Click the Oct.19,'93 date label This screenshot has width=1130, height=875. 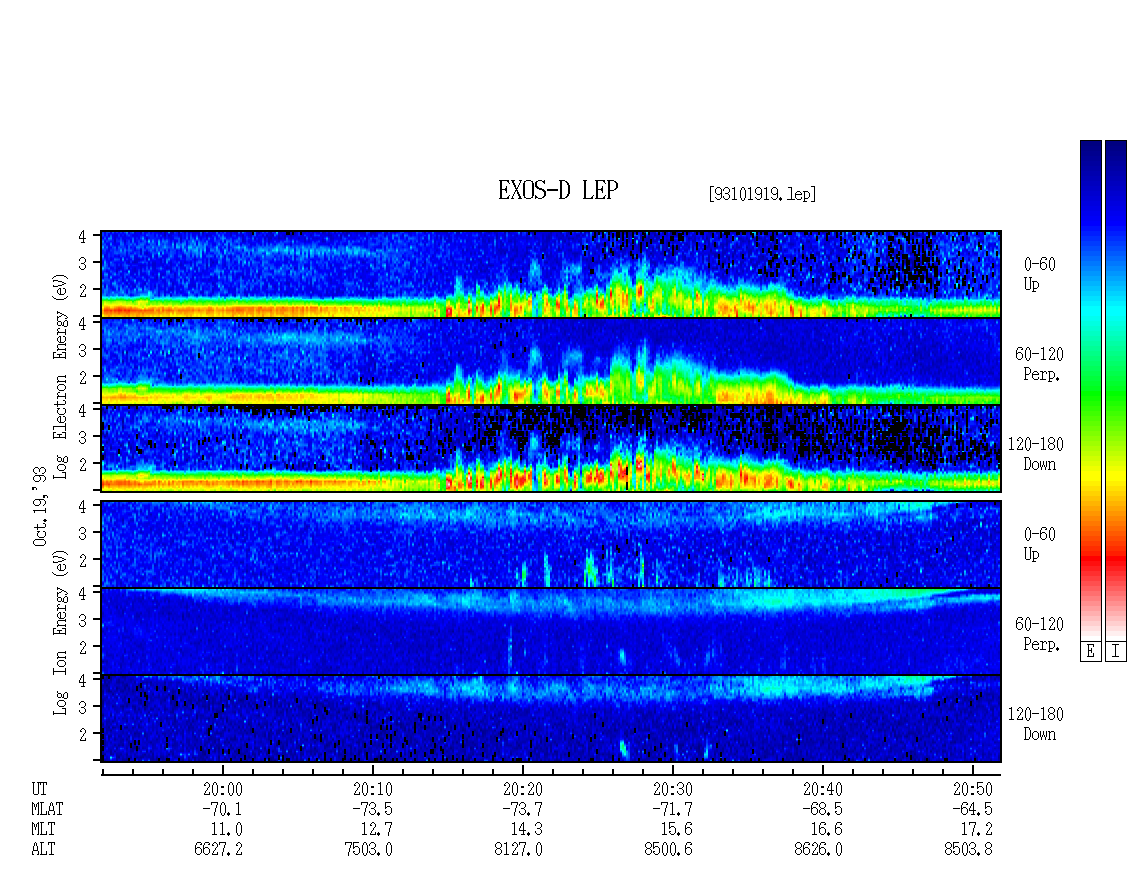(40, 507)
